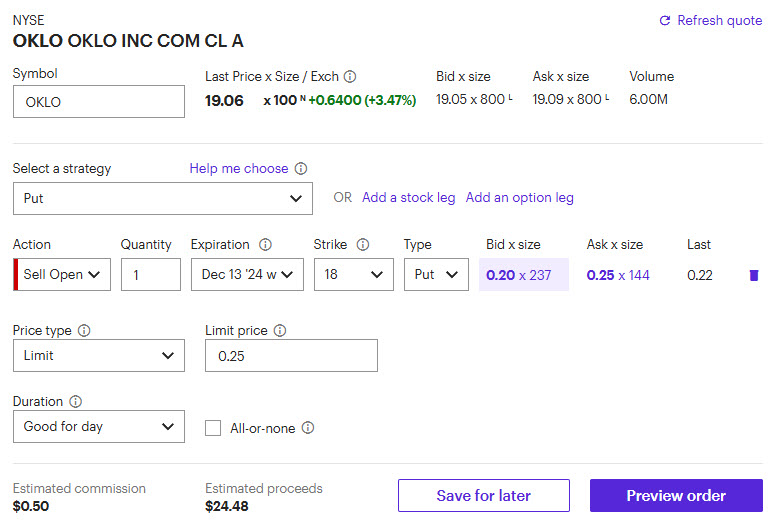Click the Expiration info icon
The image size is (778, 528).
click(266, 245)
